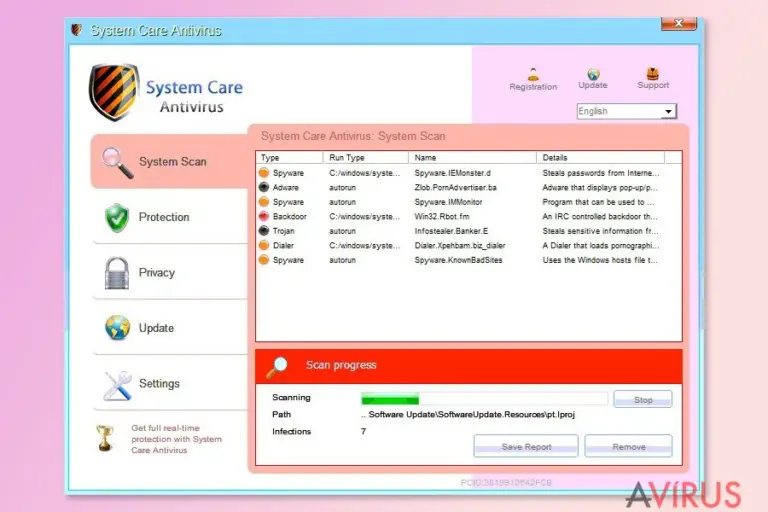Select the Zlob.PornAdvertiser.ba entry

(456, 187)
